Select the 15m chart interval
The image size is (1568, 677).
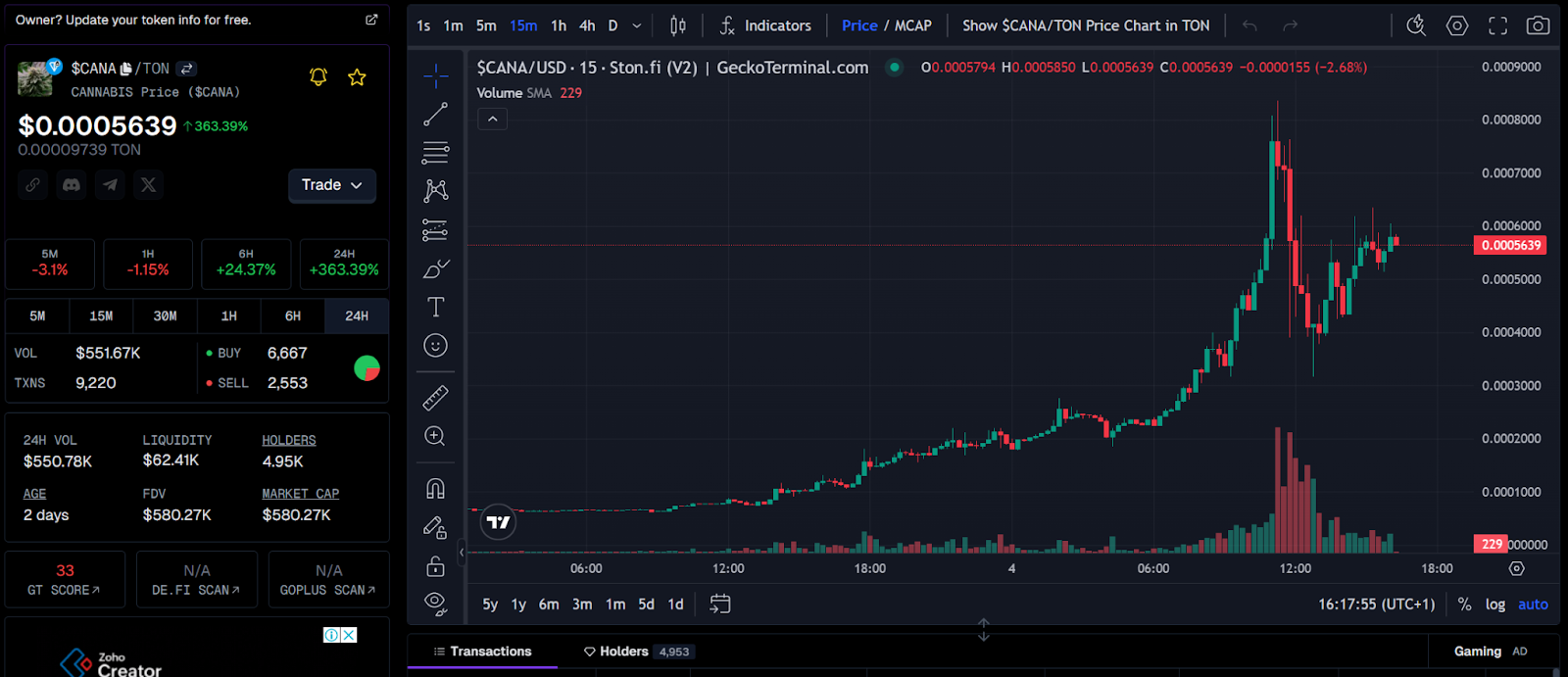(x=523, y=25)
